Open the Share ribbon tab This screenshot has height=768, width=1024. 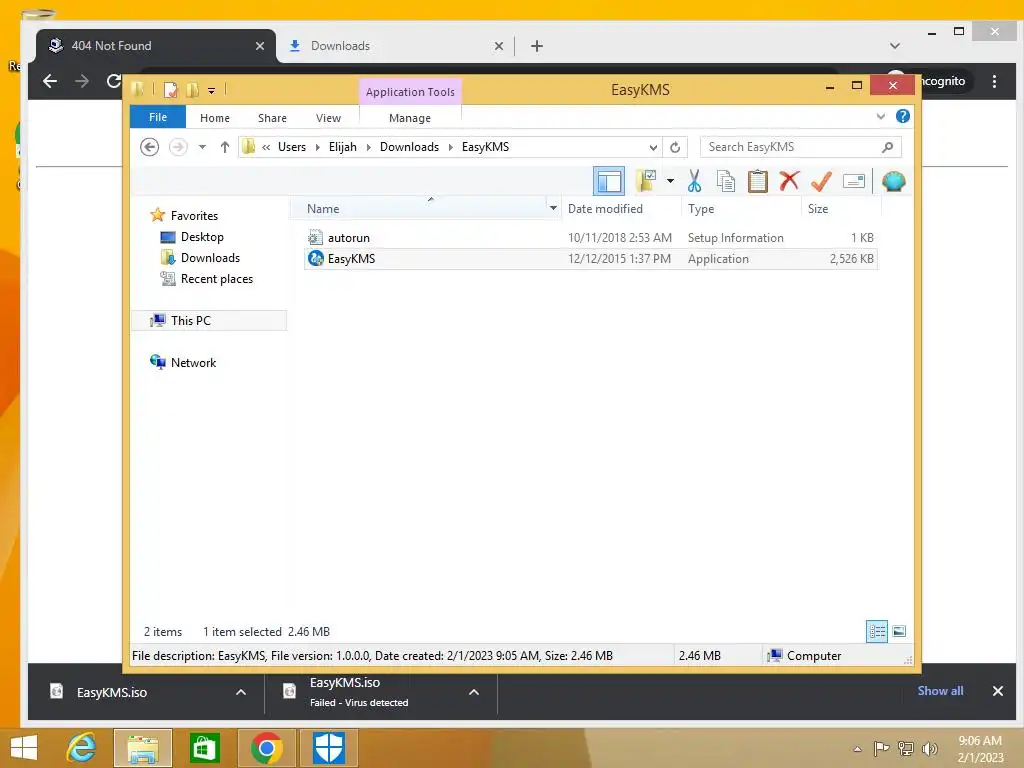[272, 118]
